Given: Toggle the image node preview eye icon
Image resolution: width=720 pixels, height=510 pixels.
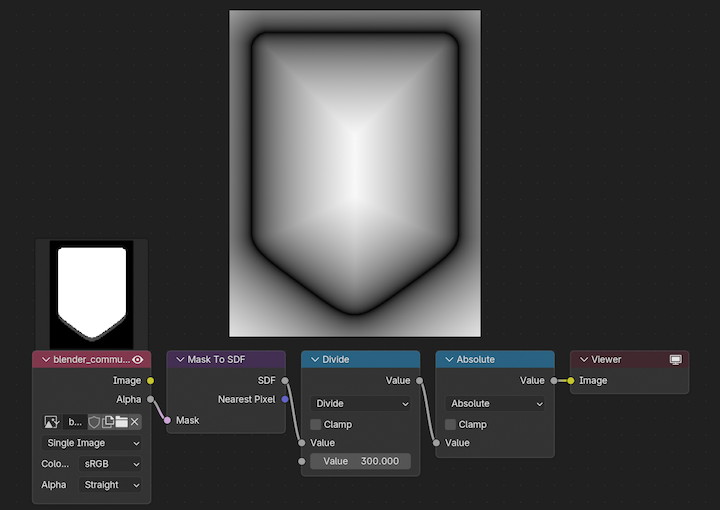Looking at the screenshot, I should (138, 359).
